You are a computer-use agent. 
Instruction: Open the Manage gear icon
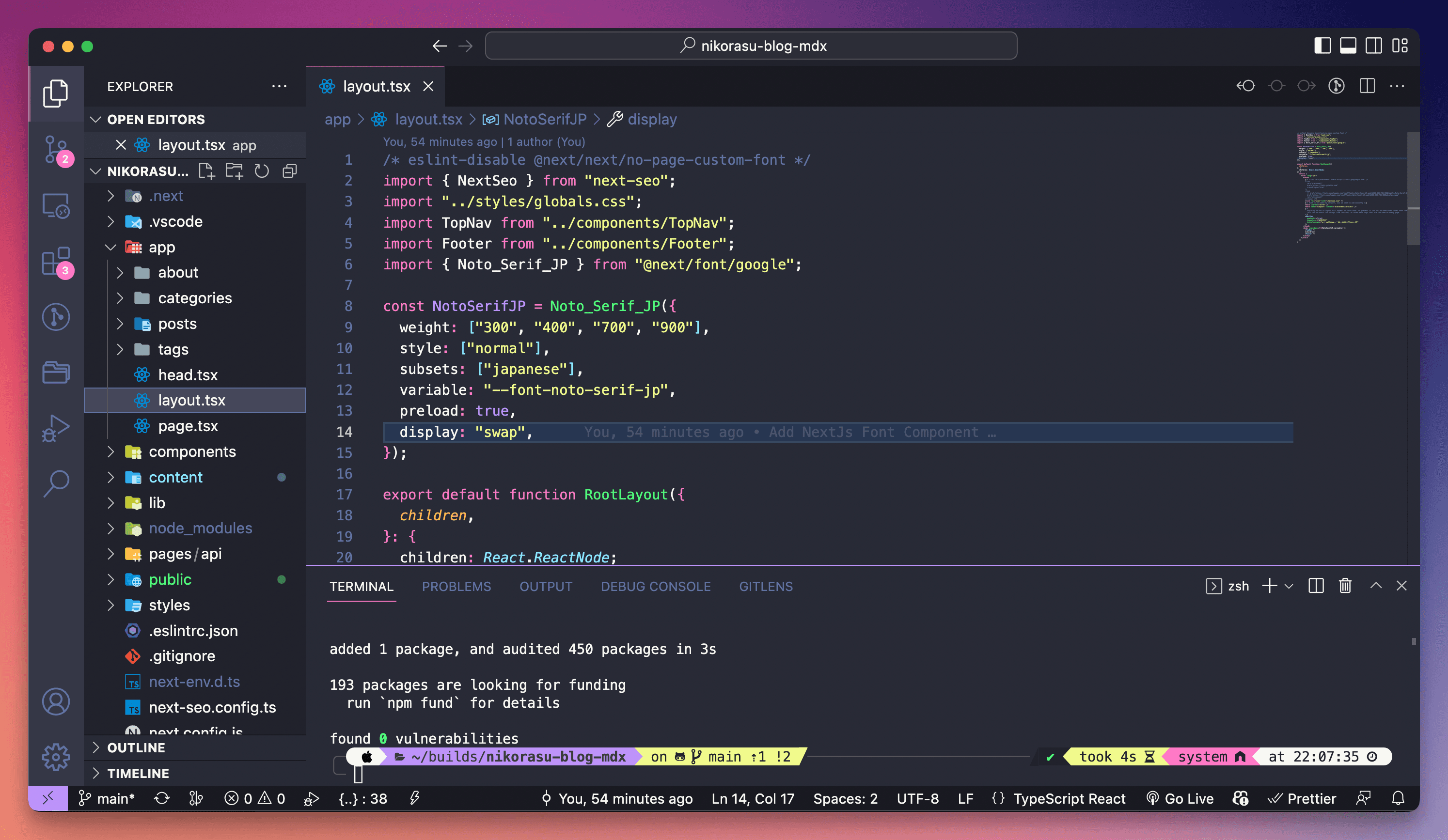point(56,756)
